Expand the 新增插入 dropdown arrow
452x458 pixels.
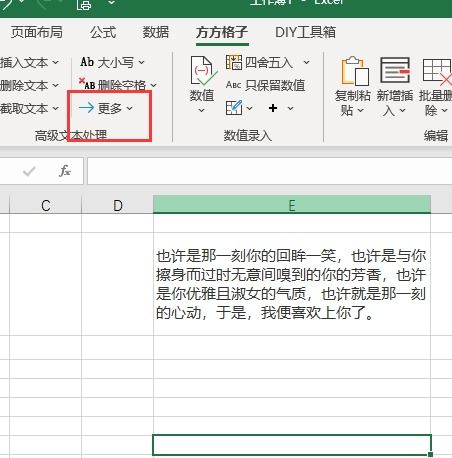coord(402,110)
